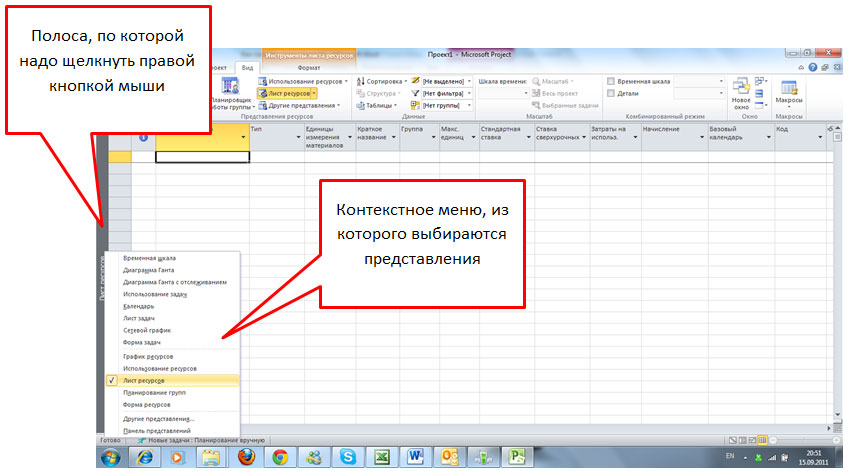
Task: Click the Сортировка sort icon
Action: (x=361, y=81)
